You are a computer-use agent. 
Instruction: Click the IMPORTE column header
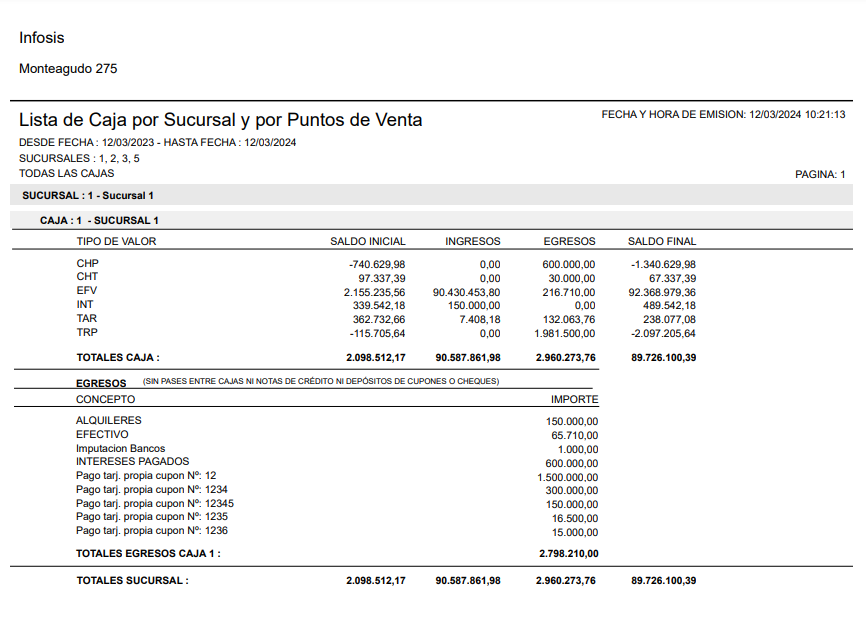[574, 399]
